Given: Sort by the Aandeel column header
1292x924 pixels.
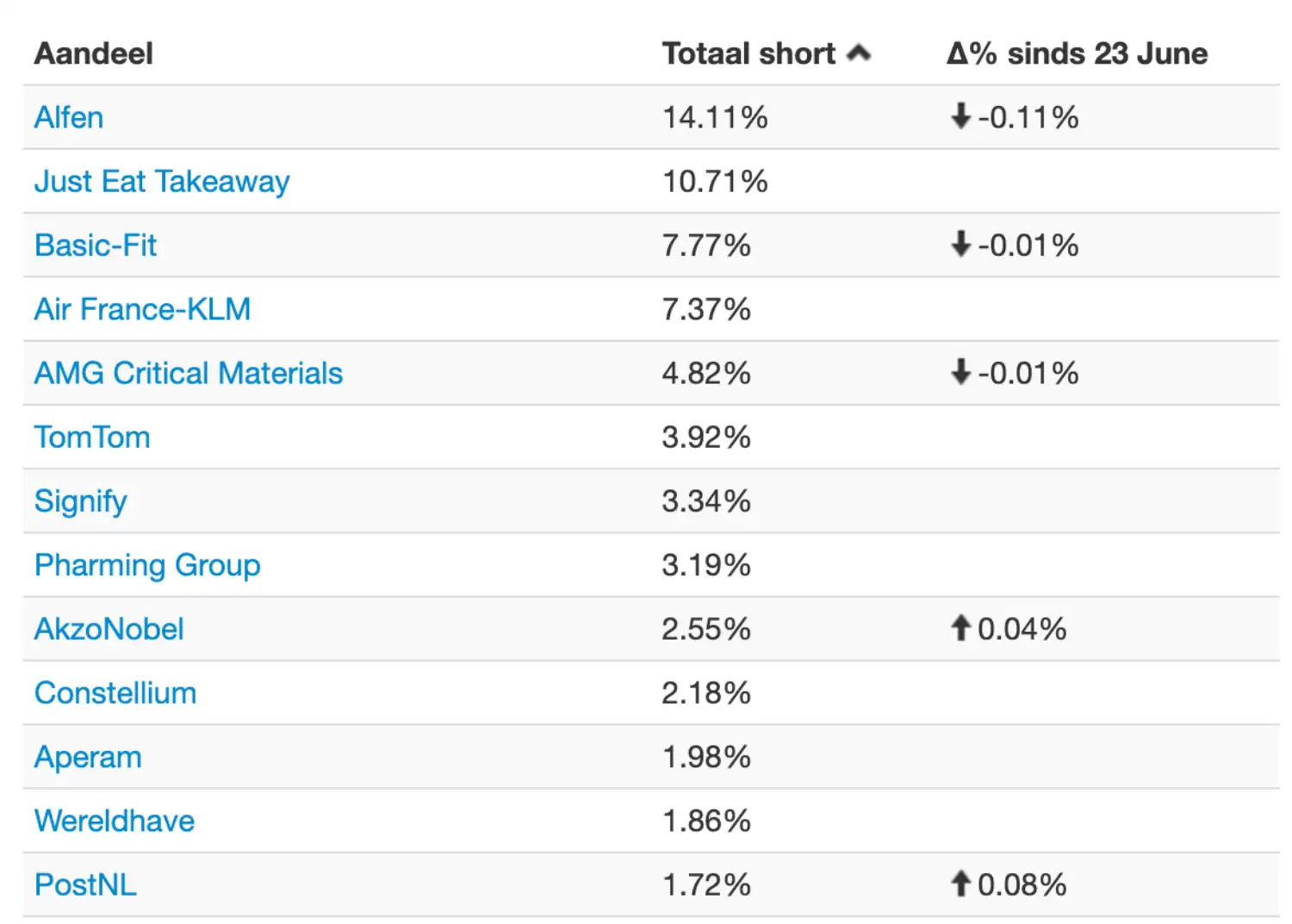Looking at the screenshot, I should [x=94, y=53].
